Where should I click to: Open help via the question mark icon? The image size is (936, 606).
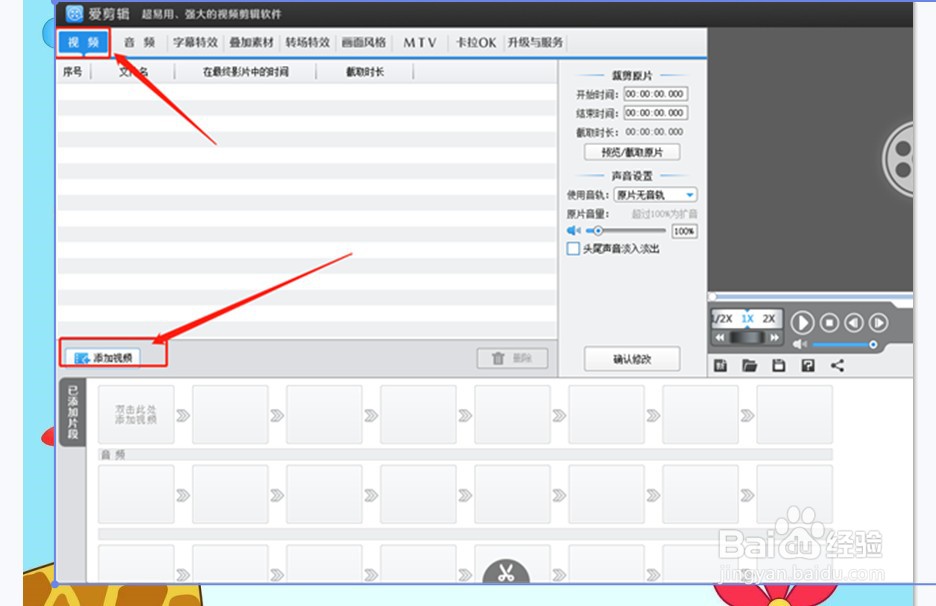[x=808, y=365]
